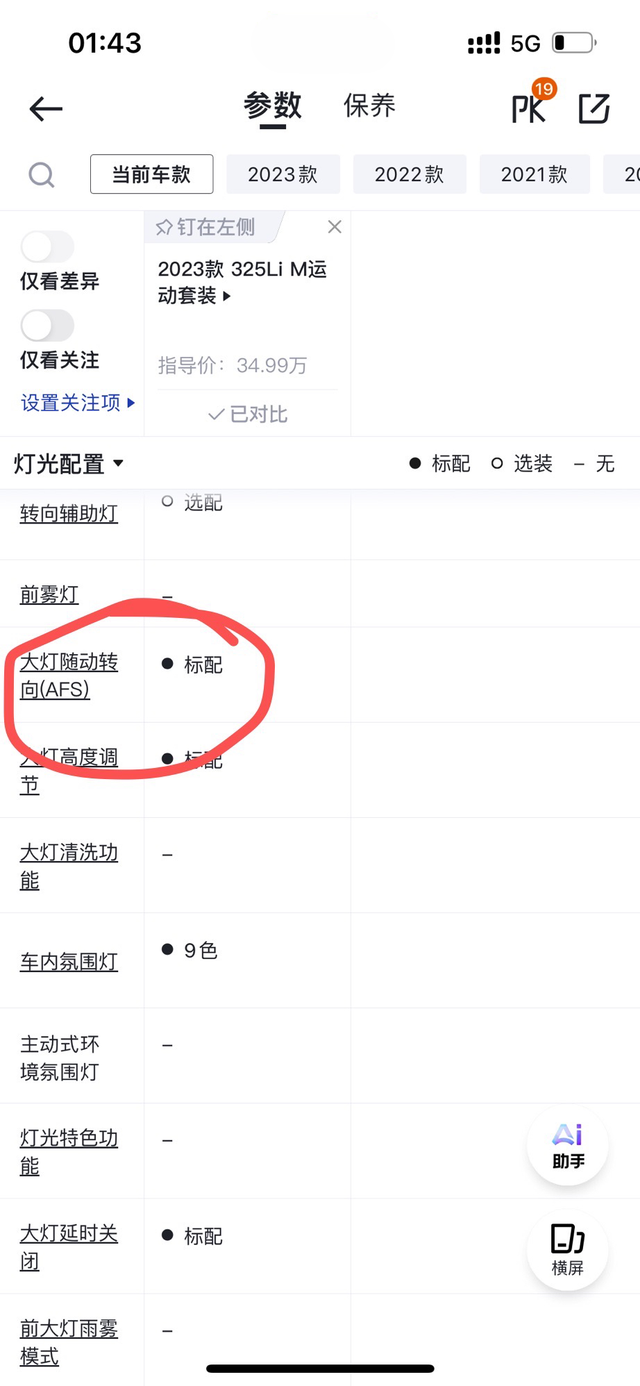Open the 车内氛围灯 explanation link
The height and width of the screenshot is (1386, 640).
point(69,962)
